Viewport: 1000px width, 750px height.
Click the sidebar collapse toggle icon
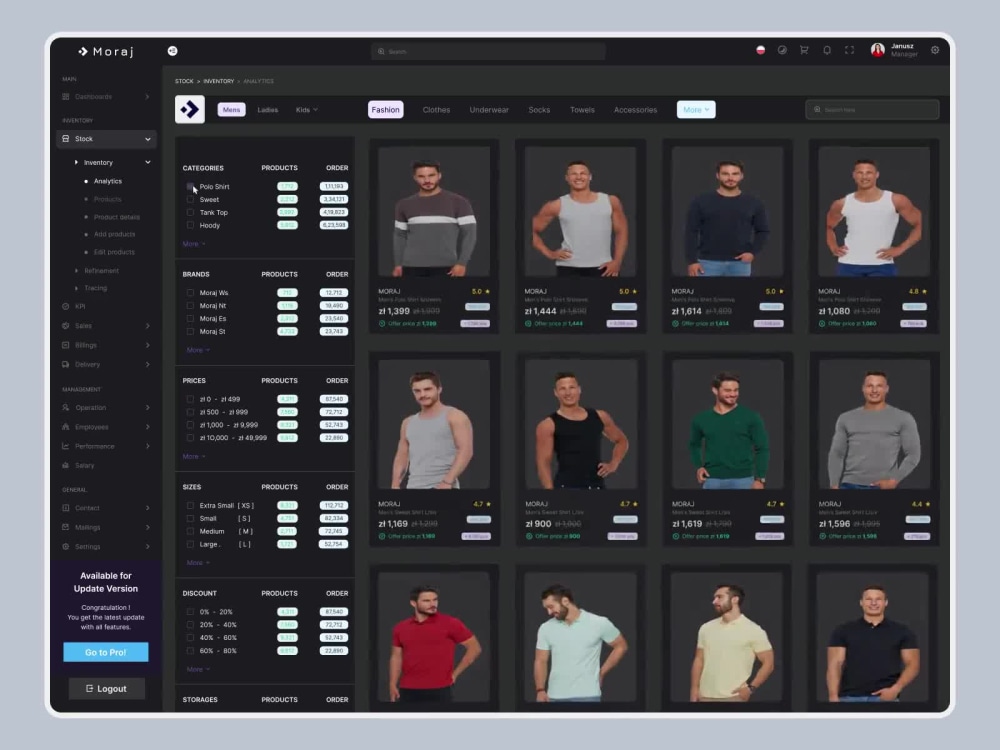172,51
